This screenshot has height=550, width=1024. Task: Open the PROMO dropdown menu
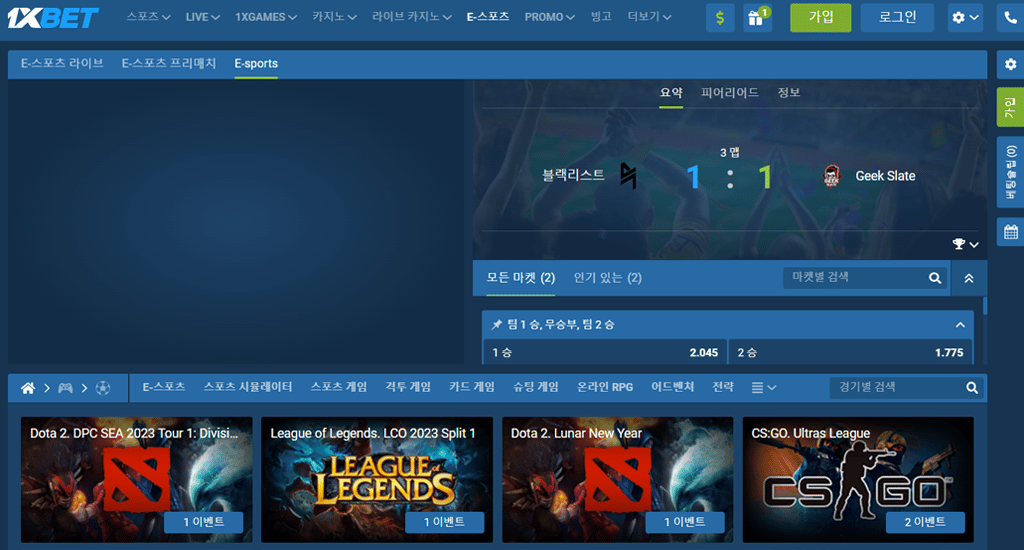tap(549, 17)
